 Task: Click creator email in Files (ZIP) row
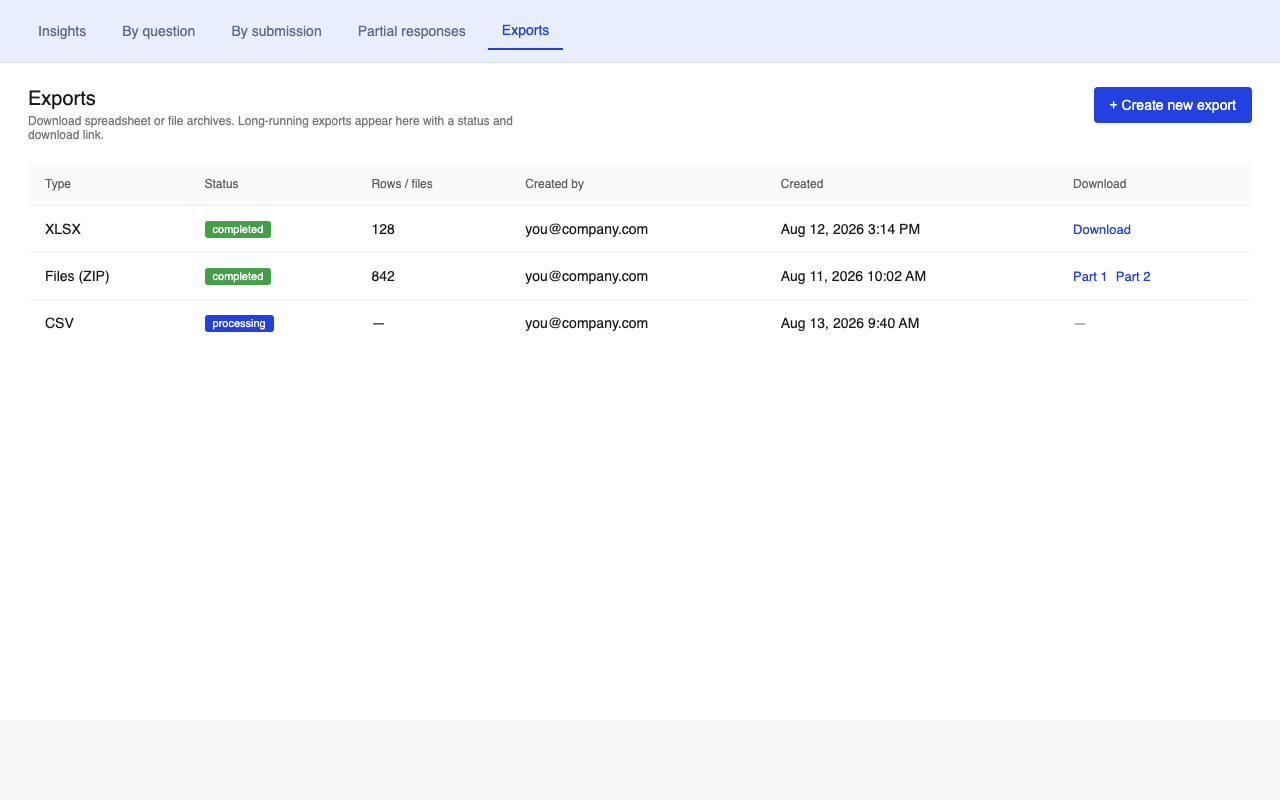[586, 276]
